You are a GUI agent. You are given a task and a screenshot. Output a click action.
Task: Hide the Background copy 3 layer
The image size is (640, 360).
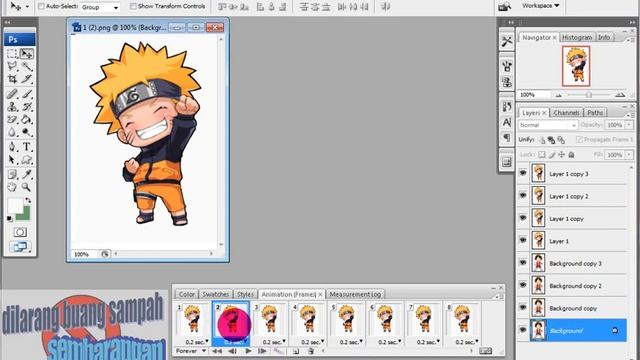(x=523, y=263)
